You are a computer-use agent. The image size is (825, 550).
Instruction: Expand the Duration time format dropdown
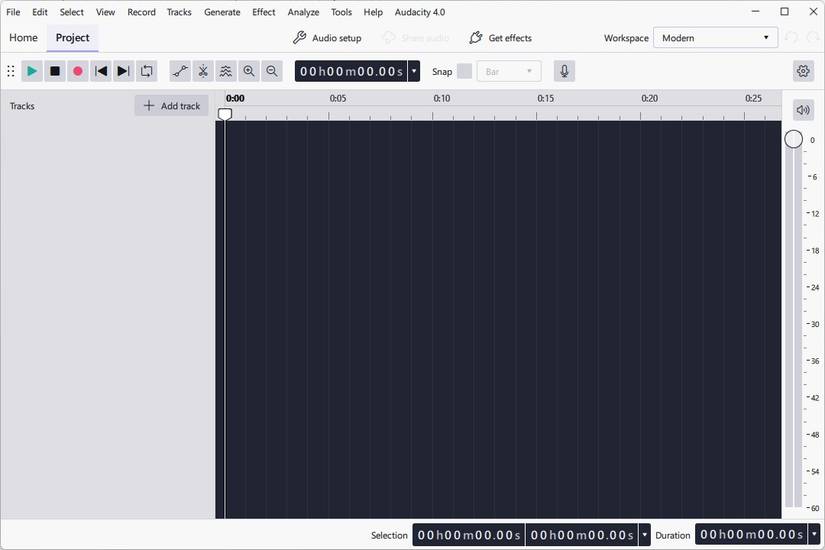[x=814, y=535]
